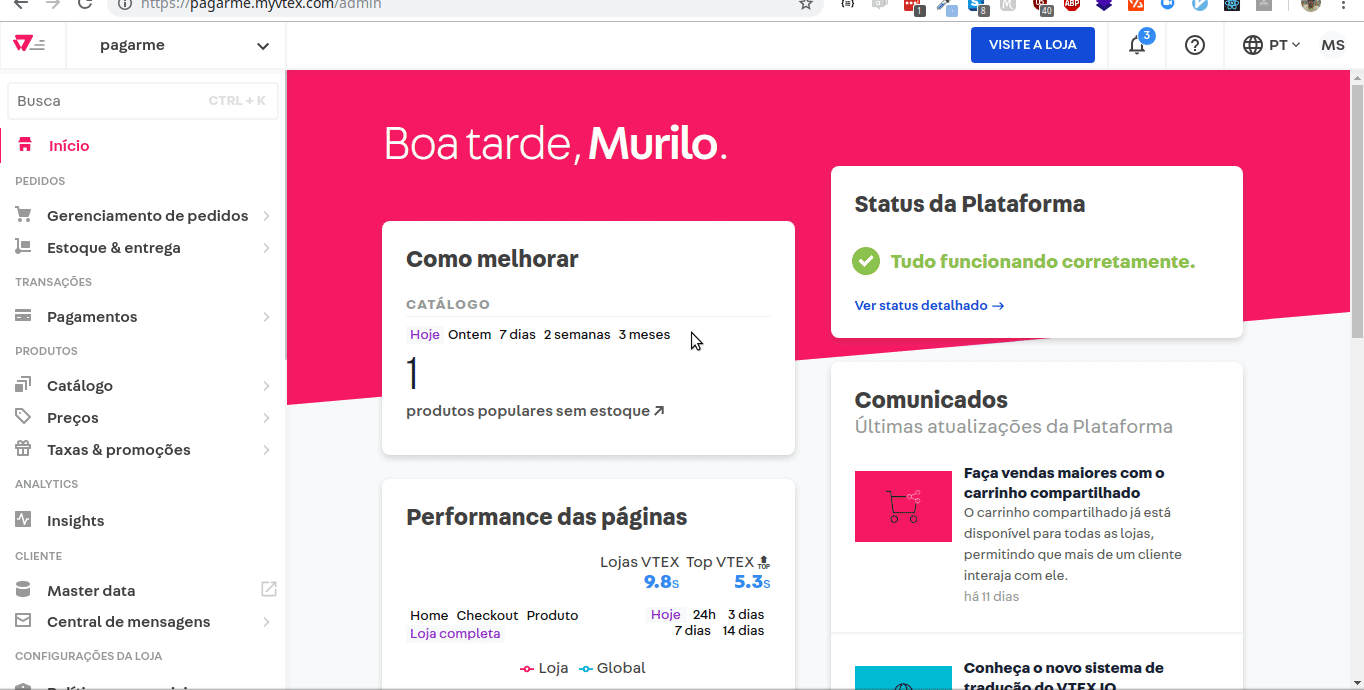1364x690 pixels.
Task: Open the PT language dropdown
Action: (x=1271, y=45)
